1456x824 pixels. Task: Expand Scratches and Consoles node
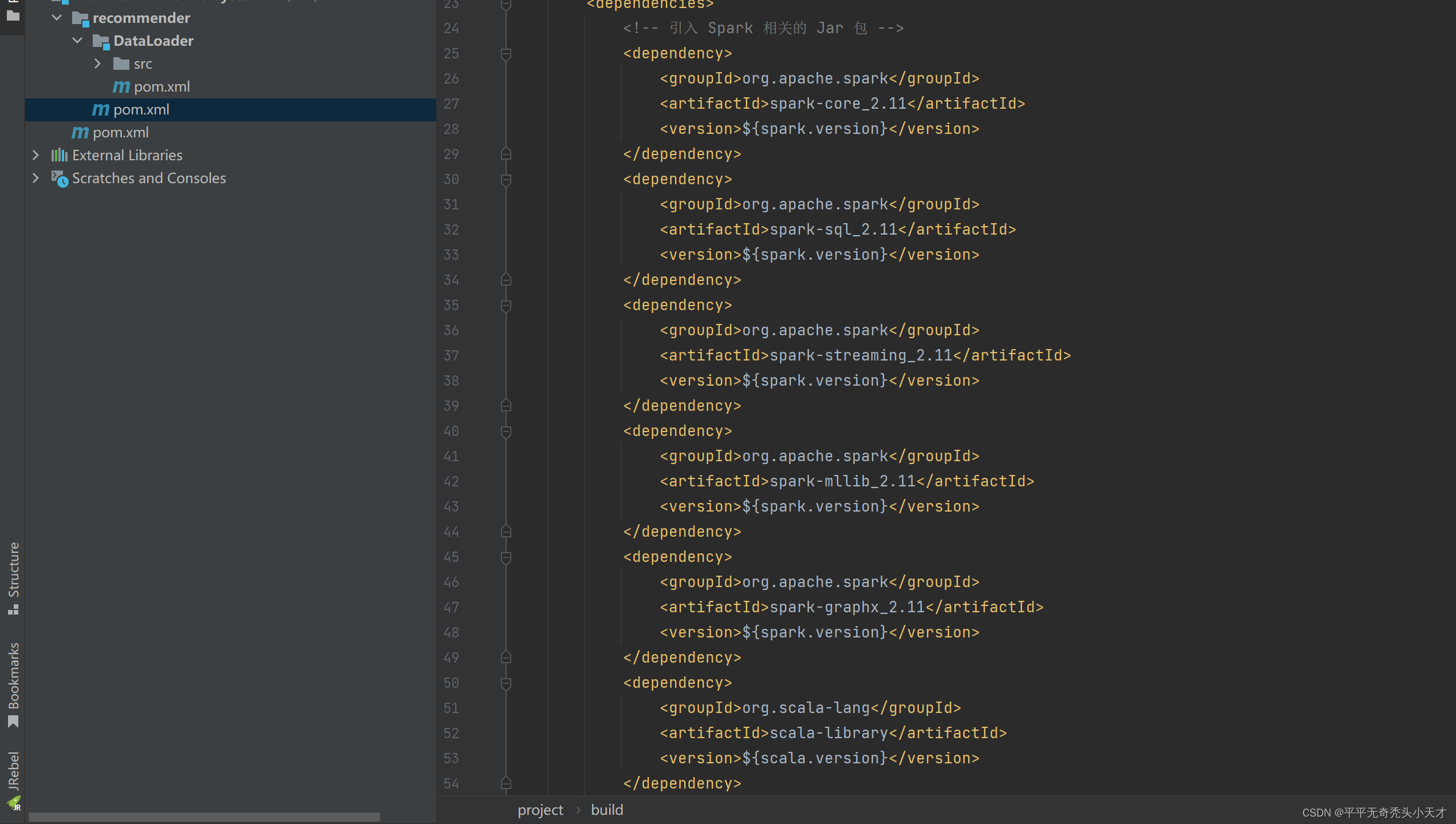click(35, 178)
